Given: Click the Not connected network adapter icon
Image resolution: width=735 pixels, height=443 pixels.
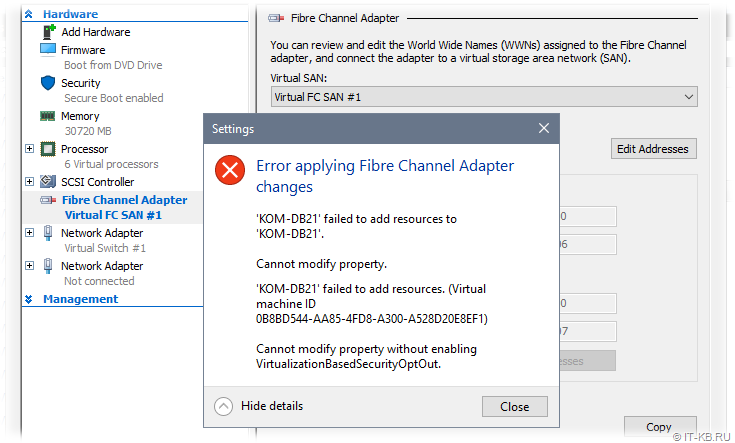Looking at the screenshot, I should pyautogui.click(x=48, y=265).
